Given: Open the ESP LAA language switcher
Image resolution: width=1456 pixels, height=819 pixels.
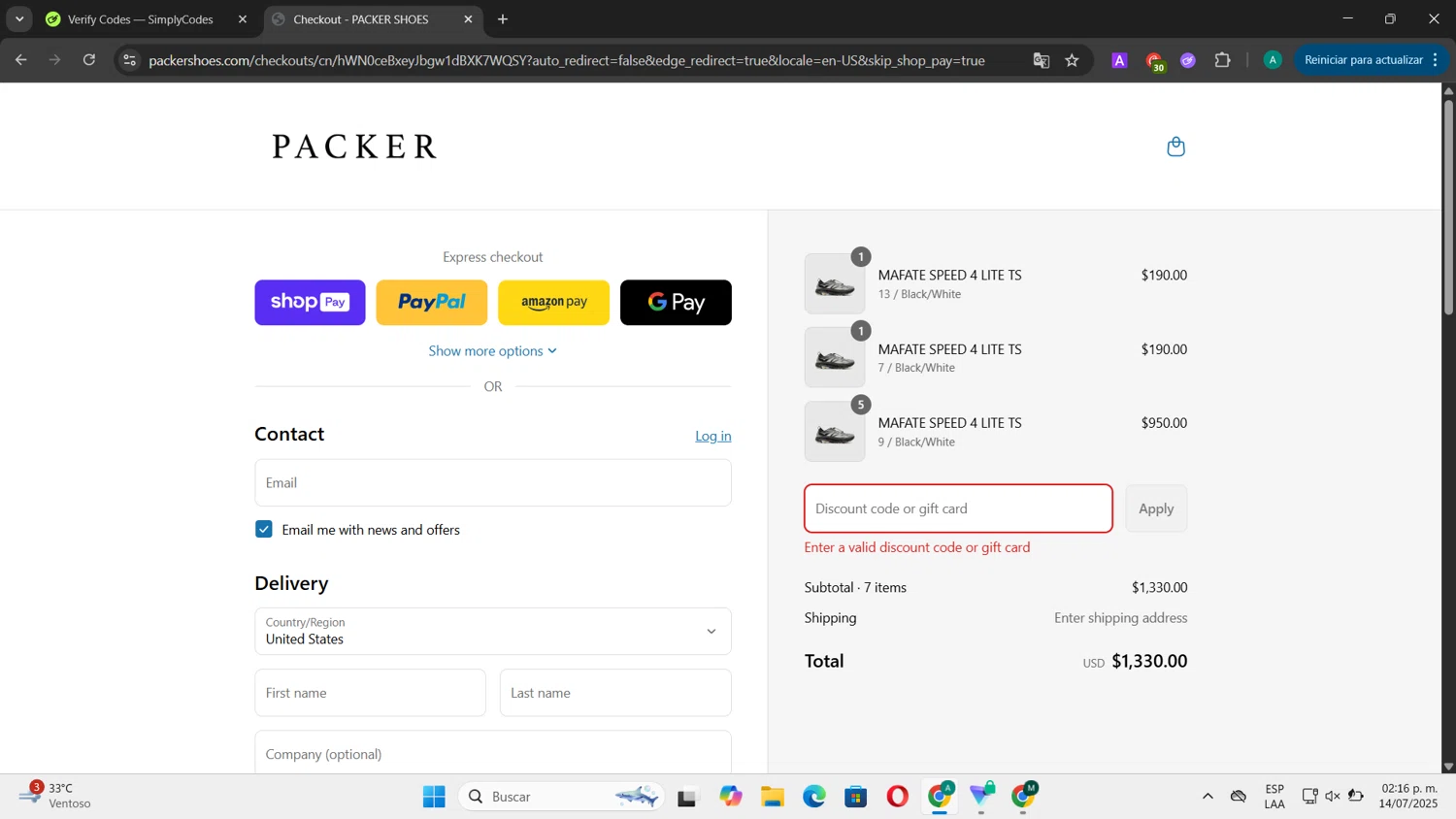Looking at the screenshot, I should click(1274, 797).
